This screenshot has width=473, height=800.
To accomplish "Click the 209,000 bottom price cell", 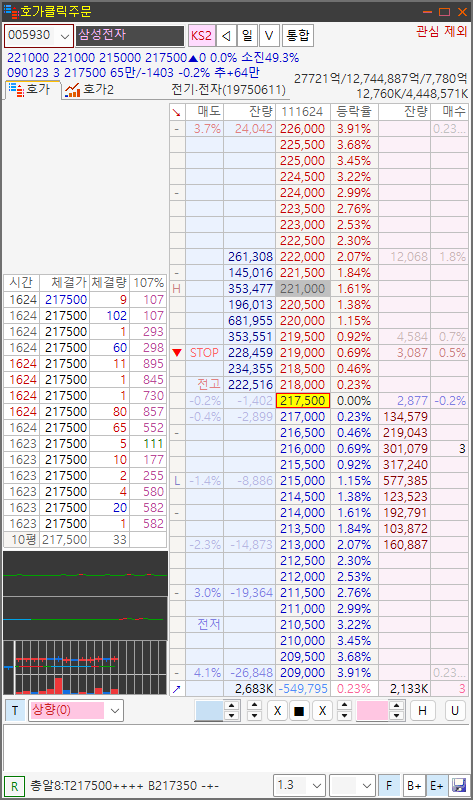I will [x=303, y=672].
